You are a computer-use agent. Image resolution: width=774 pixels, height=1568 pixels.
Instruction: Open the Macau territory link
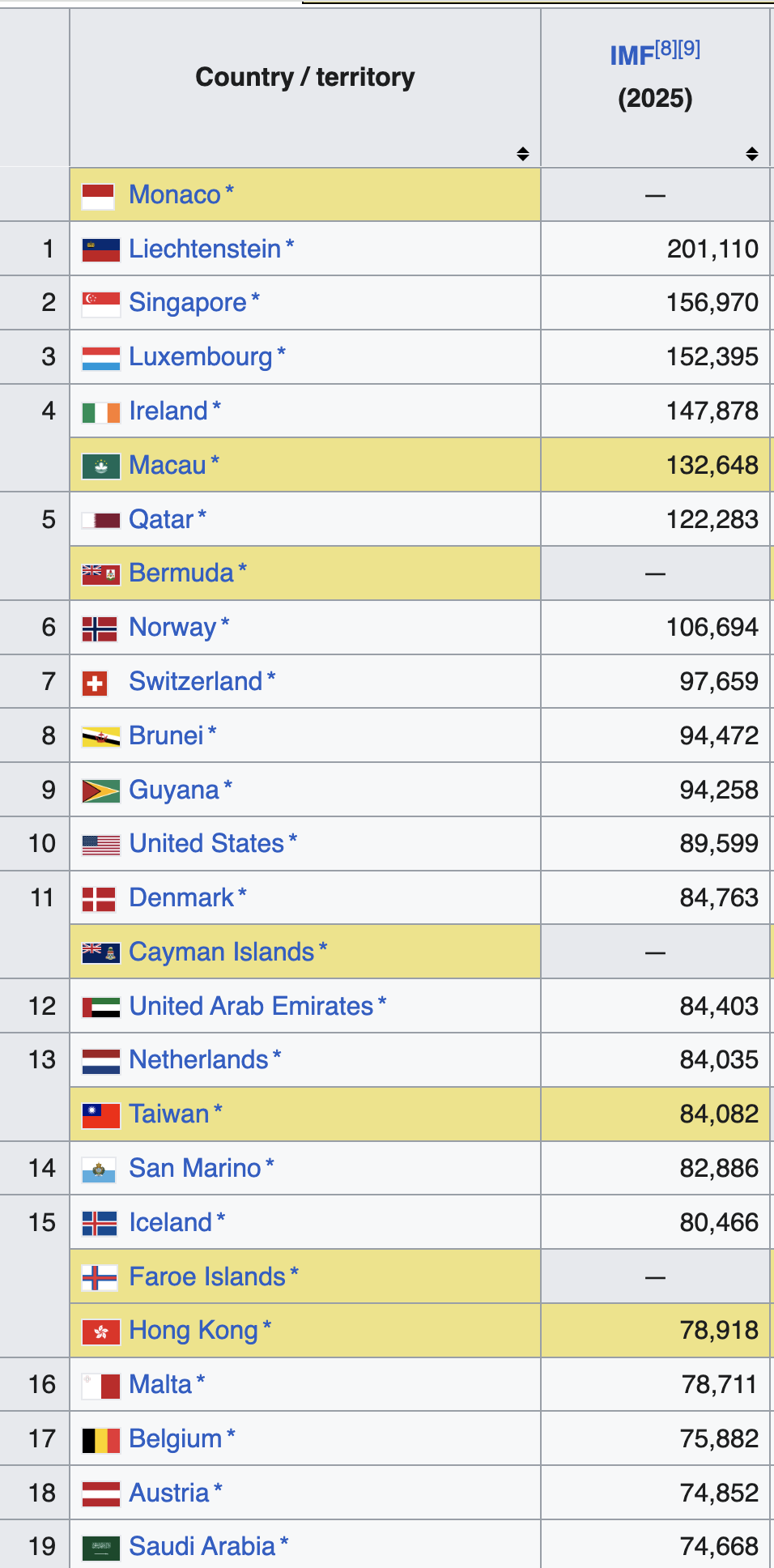pyautogui.click(x=168, y=466)
